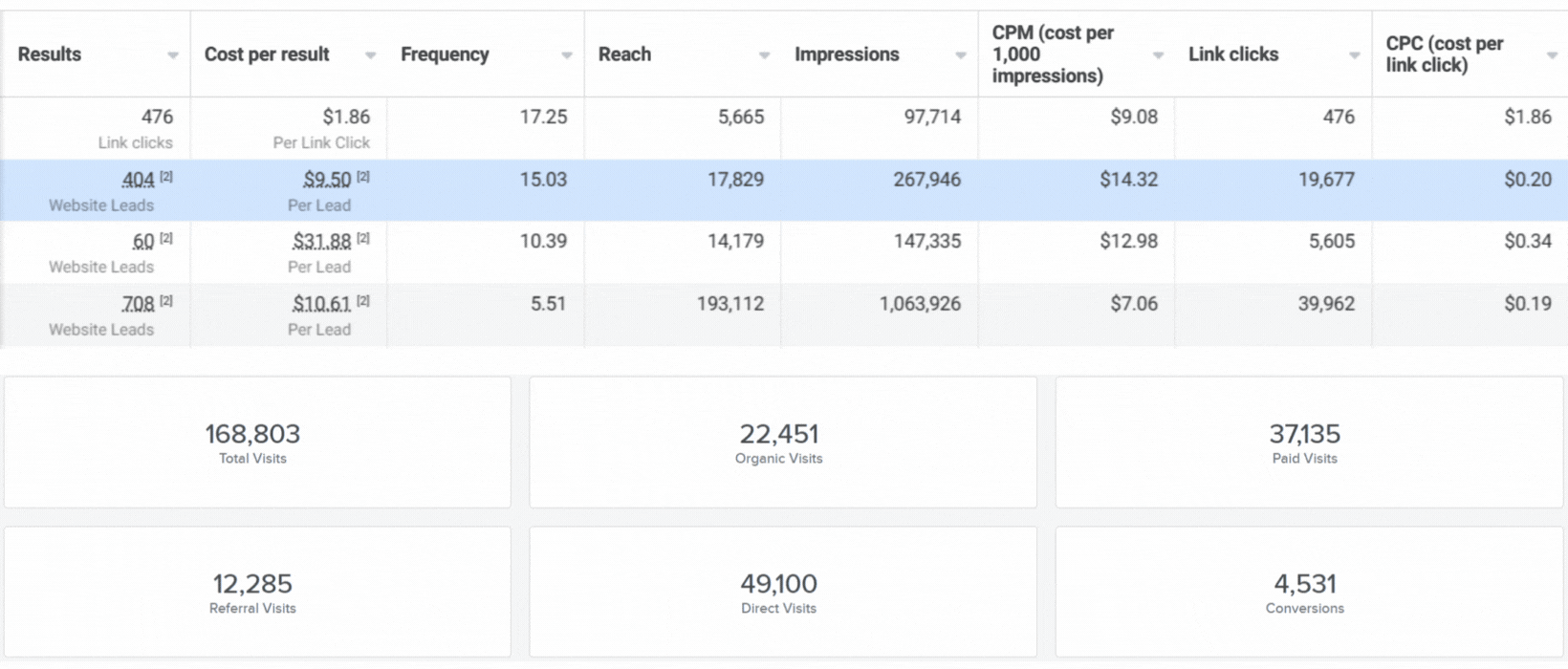Viewport: 1568px width, 669px height.
Task: Open the Impressions column dropdown arrow
Action: [961, 55]
